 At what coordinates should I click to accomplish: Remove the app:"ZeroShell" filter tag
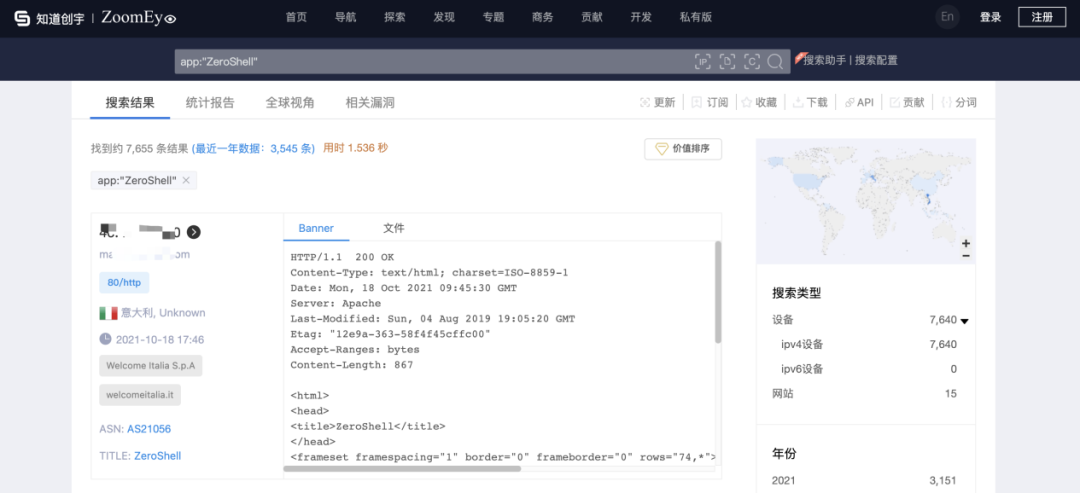pos(186,180)
